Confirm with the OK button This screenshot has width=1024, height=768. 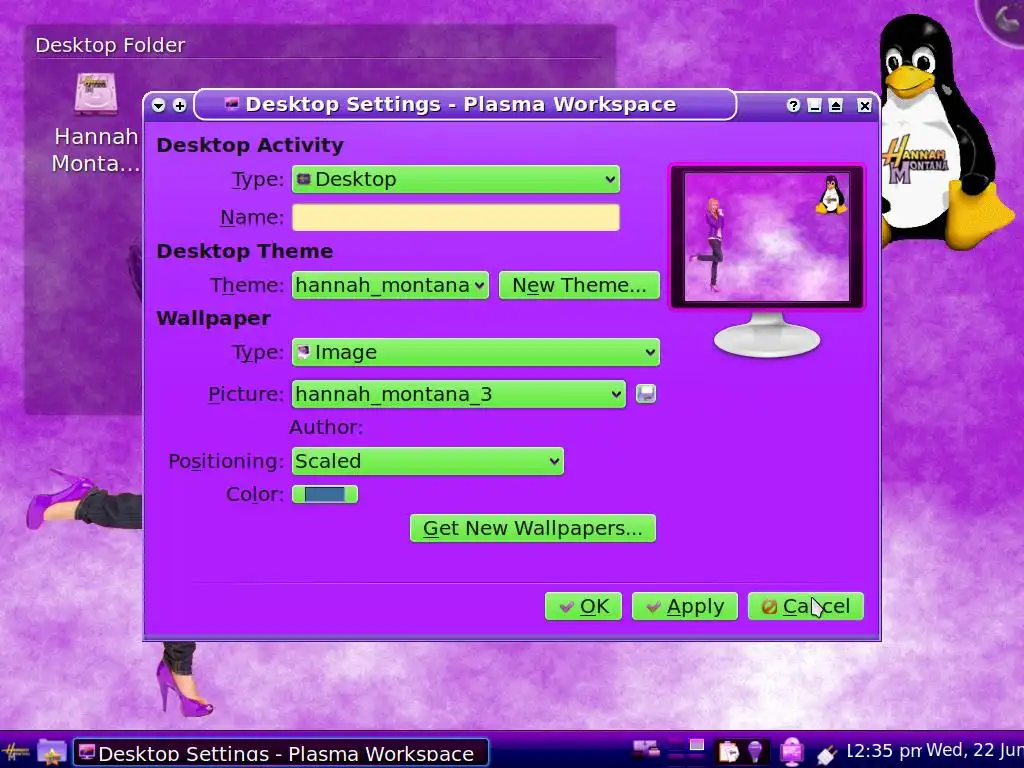coord(583,607)
